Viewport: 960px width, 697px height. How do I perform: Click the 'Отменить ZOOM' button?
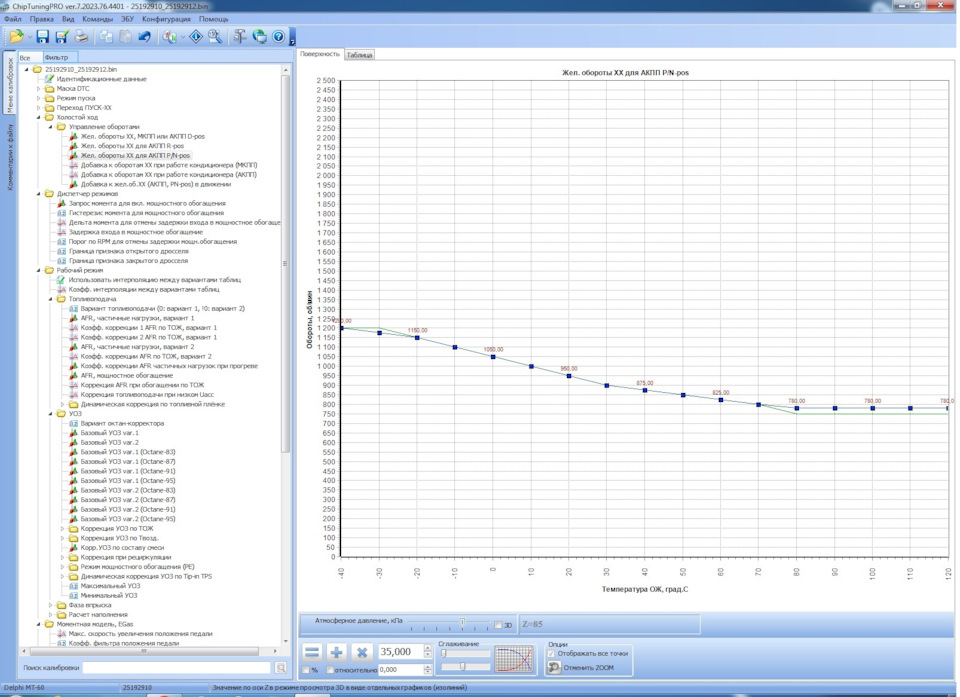click(x=580, y=667)
